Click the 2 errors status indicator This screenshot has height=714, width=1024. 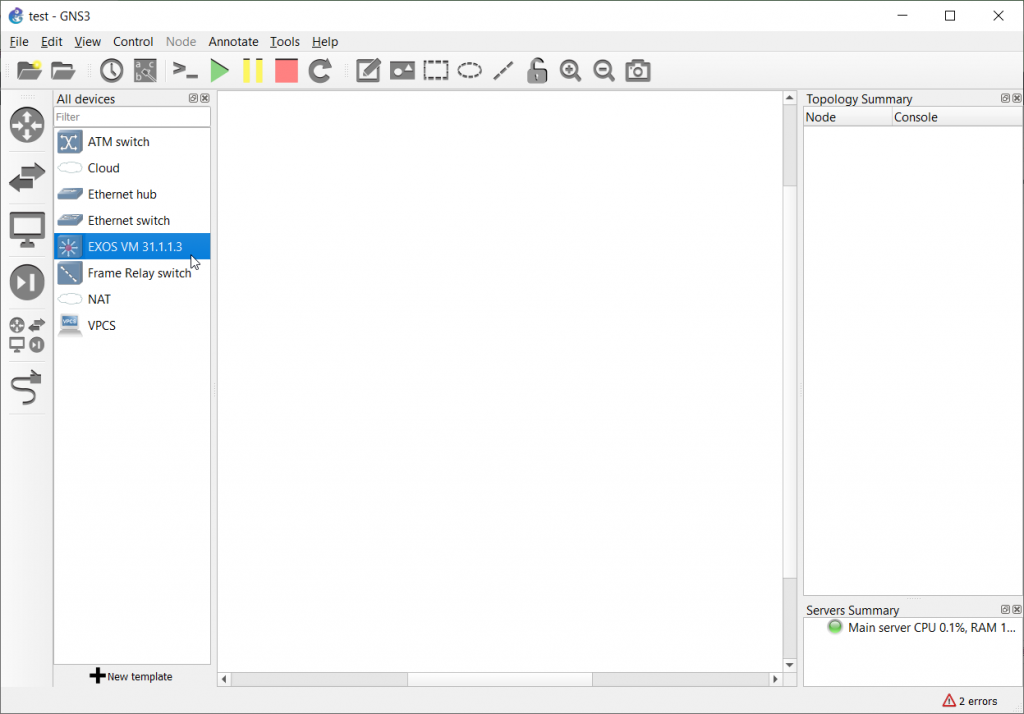pyautogui.click(x=970, y=701)
